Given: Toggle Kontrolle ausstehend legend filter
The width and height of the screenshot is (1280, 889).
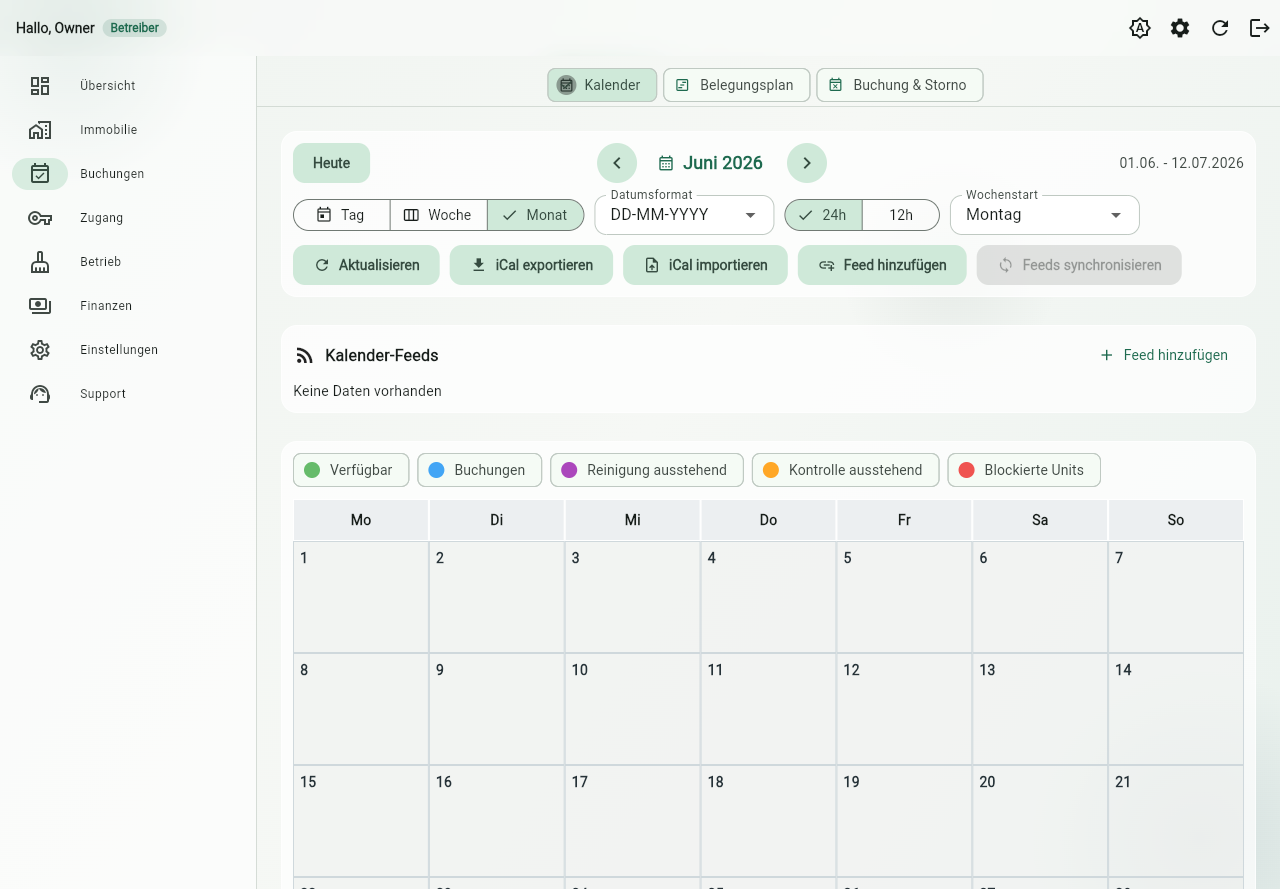Looking at the screenshot, I should tap(845, 470).
